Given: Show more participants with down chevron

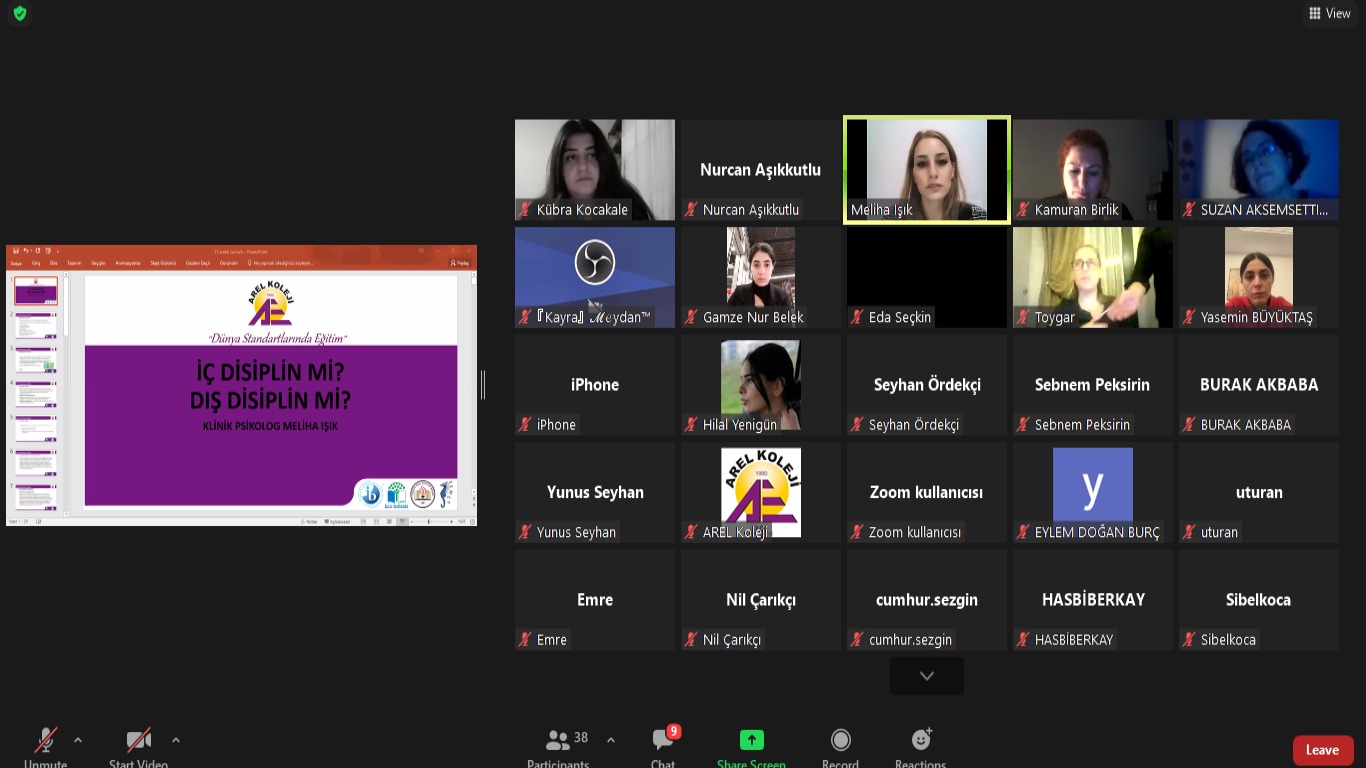Looking at the screenshot, I should tap(926, 676).
